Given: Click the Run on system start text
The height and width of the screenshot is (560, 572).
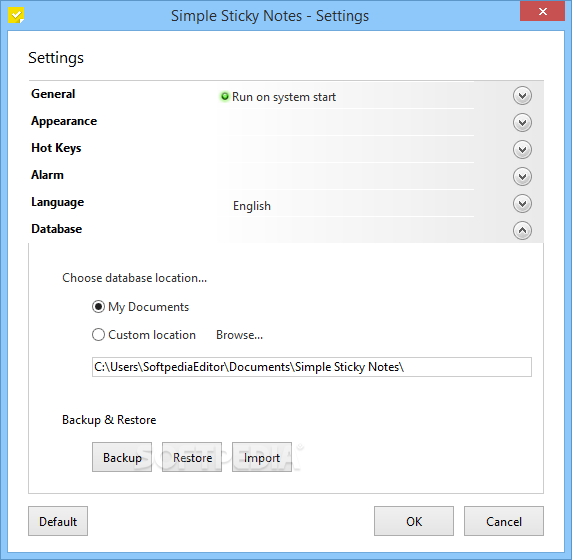Looking at the screenshot, I should tap(284, 97).
